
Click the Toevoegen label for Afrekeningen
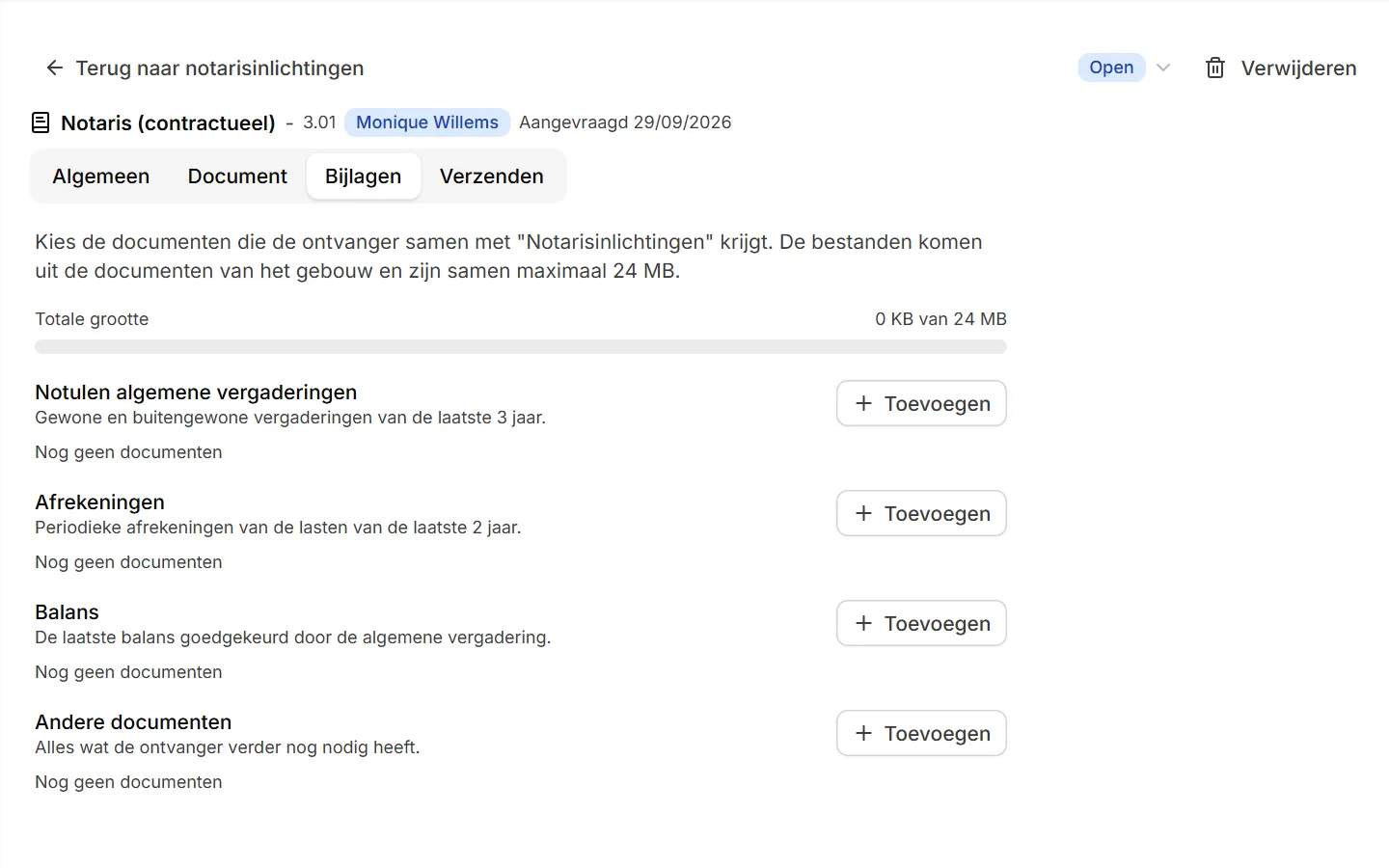938,514
